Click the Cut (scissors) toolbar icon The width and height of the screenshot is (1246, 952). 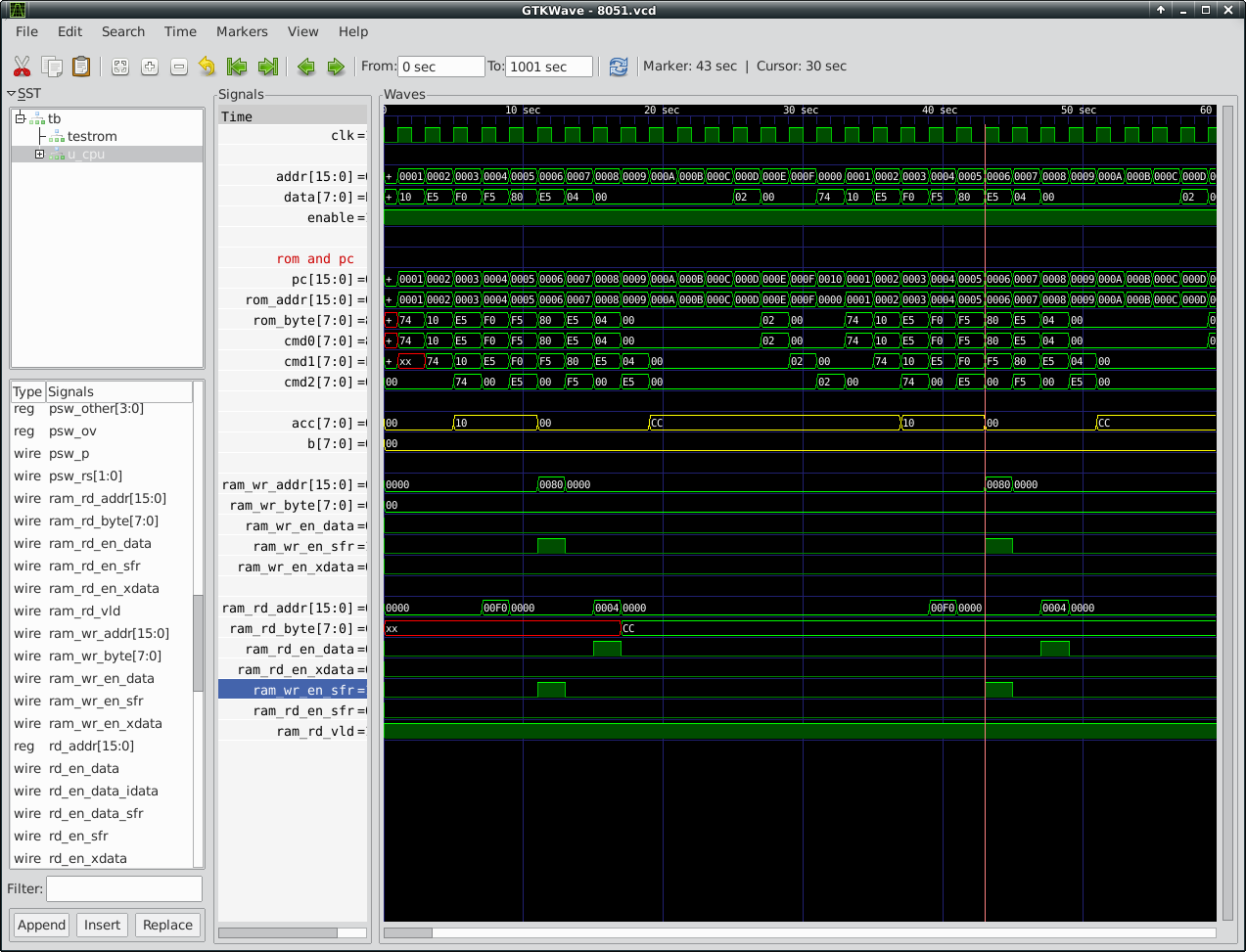22,67
